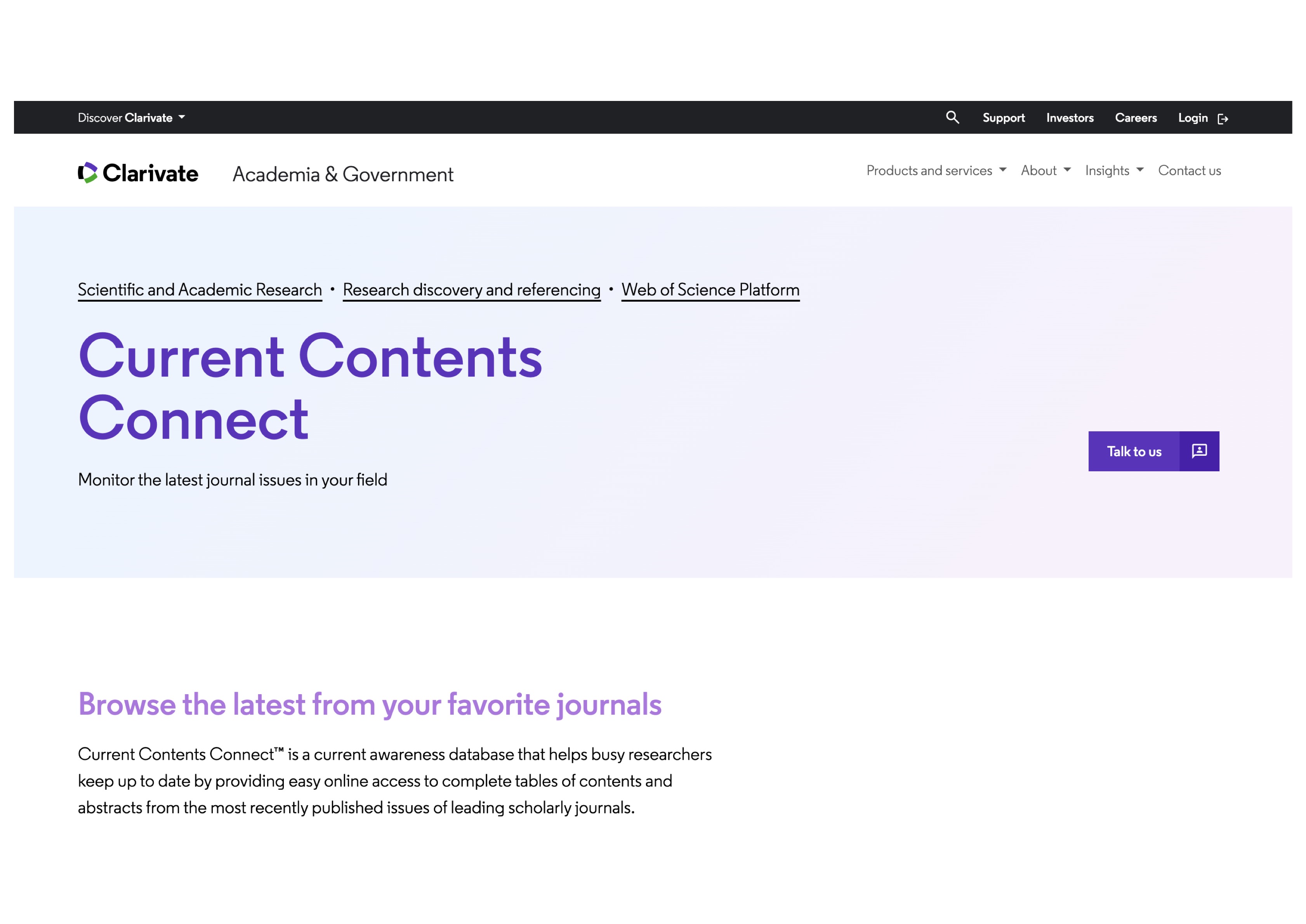1306x924 pixels.
Task: Click the search magnifier icon in the top bar
Action: pyautogui.click(x=952, y=117)
